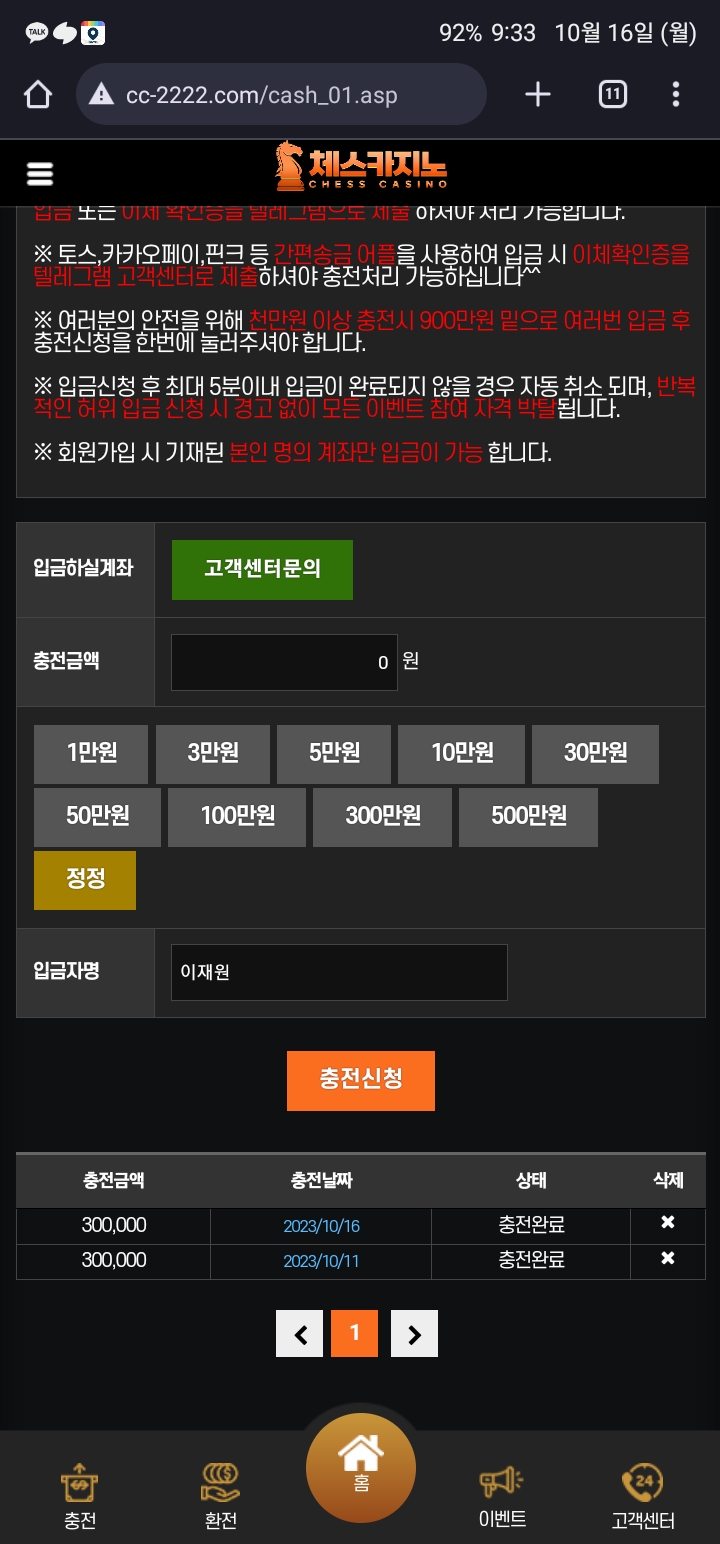Image resolution: width=720 pixels, height=1544 pixels.
Task: Open browser three-dot overflow menu
Action: click(x=676, y=95)
